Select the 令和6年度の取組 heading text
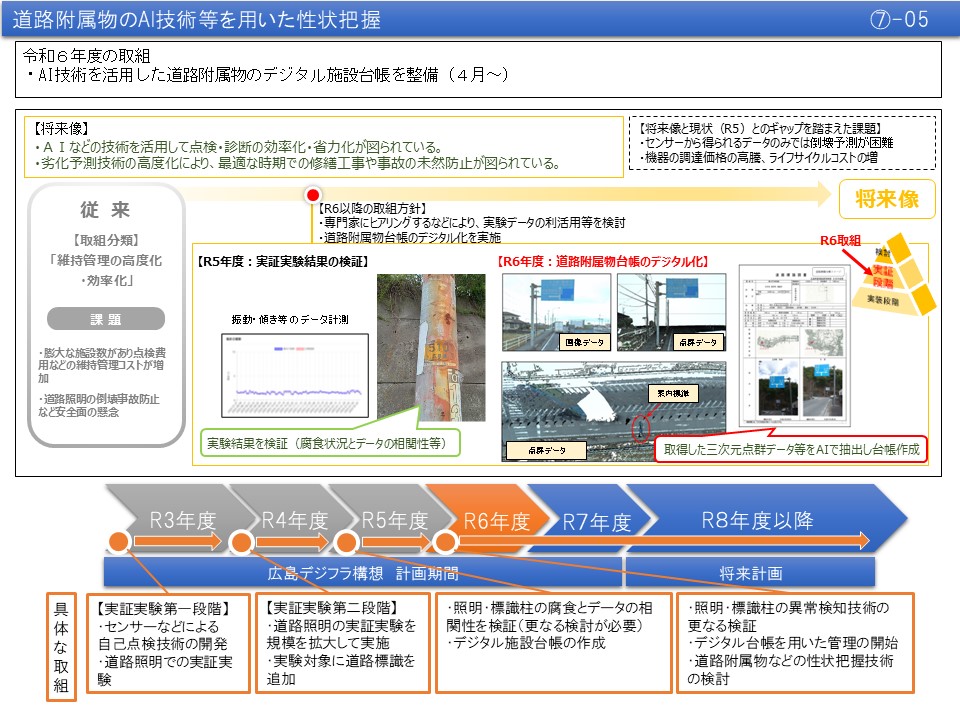The width and height of the screenshot is (960, 720). (86, 56)
